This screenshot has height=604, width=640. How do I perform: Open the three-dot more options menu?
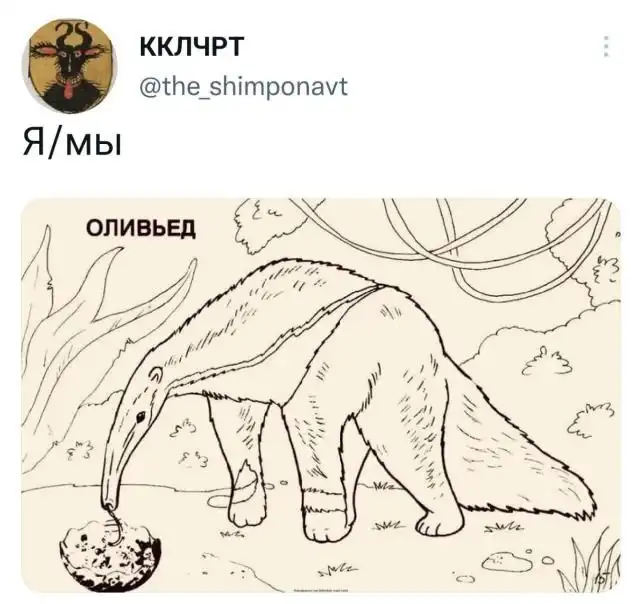click(x=606, y=46)
